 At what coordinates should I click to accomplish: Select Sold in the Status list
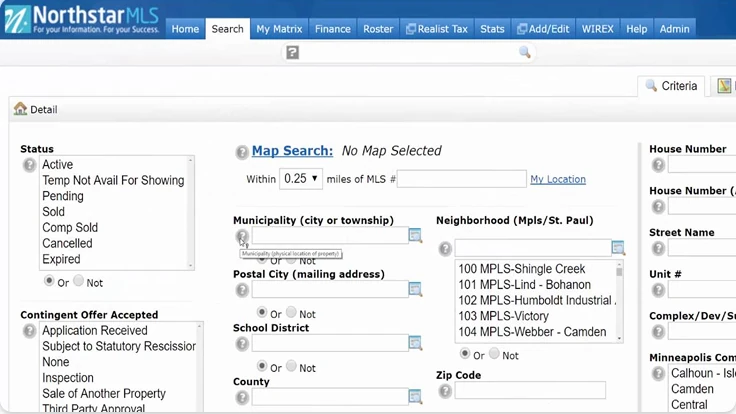54,212
